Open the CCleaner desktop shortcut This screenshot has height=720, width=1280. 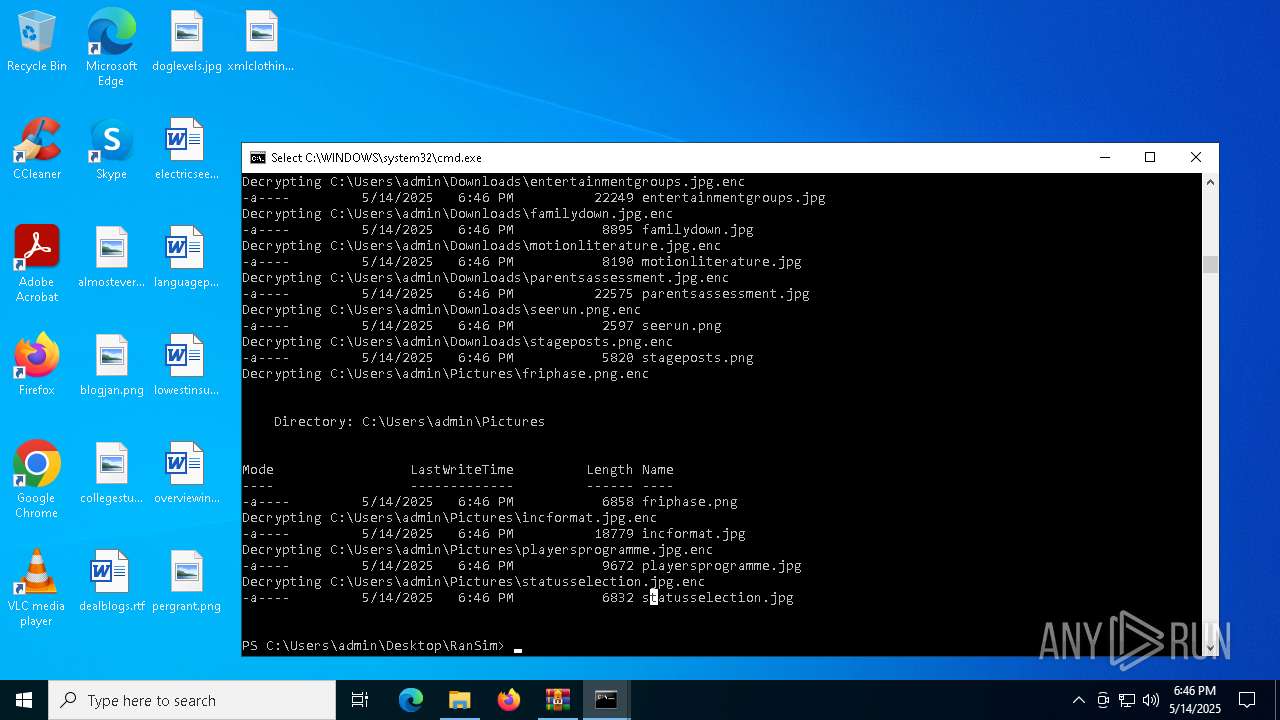tap(37, 150)
